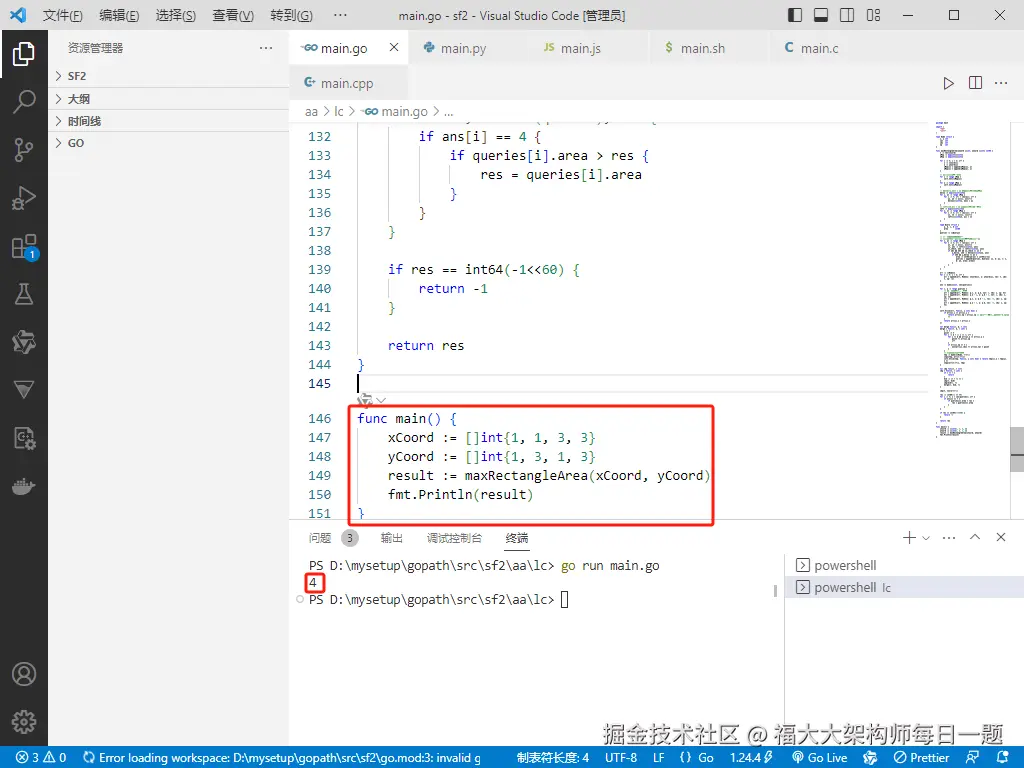Split the editor to the right
This screenshot has height=768, width=1024.
pos(975,83)
